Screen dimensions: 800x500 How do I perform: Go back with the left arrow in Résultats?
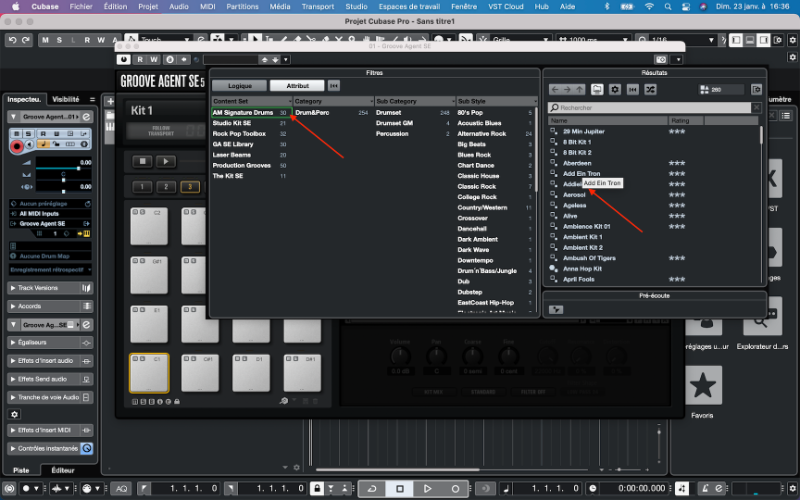[555, 90]
